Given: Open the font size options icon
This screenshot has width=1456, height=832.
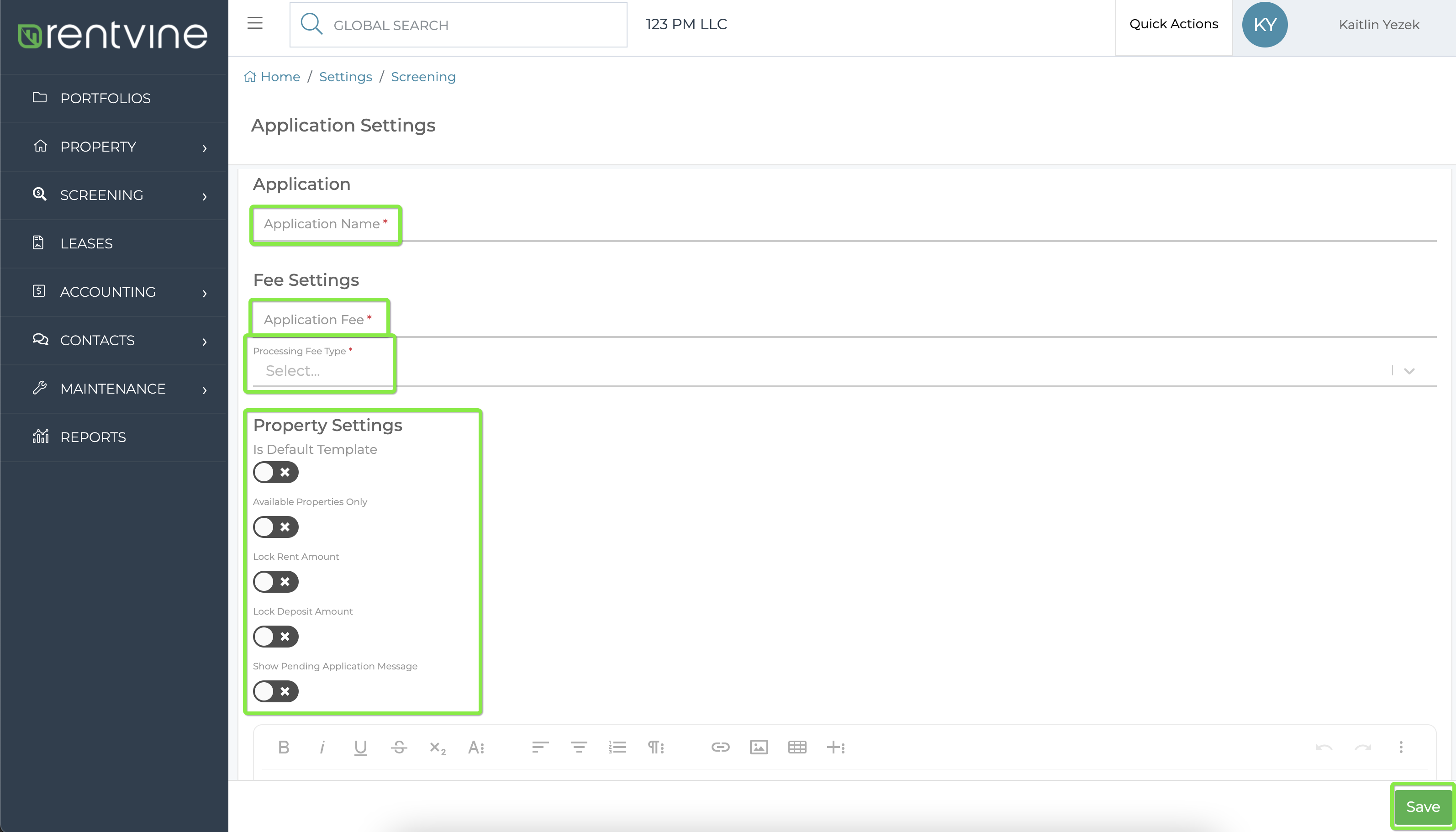Looking at the screenshot, I should click(476, 748).
